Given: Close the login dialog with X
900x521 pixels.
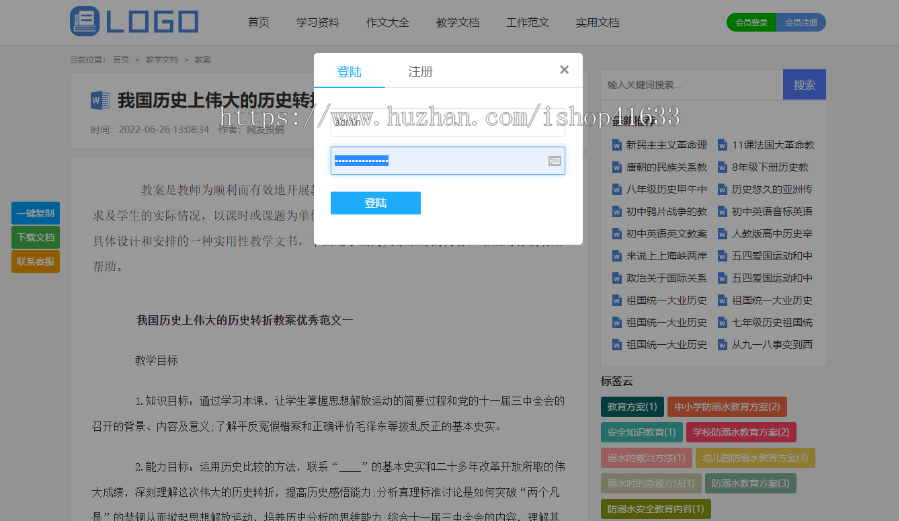Looking at the screenshot, I should tap(564, 69).
